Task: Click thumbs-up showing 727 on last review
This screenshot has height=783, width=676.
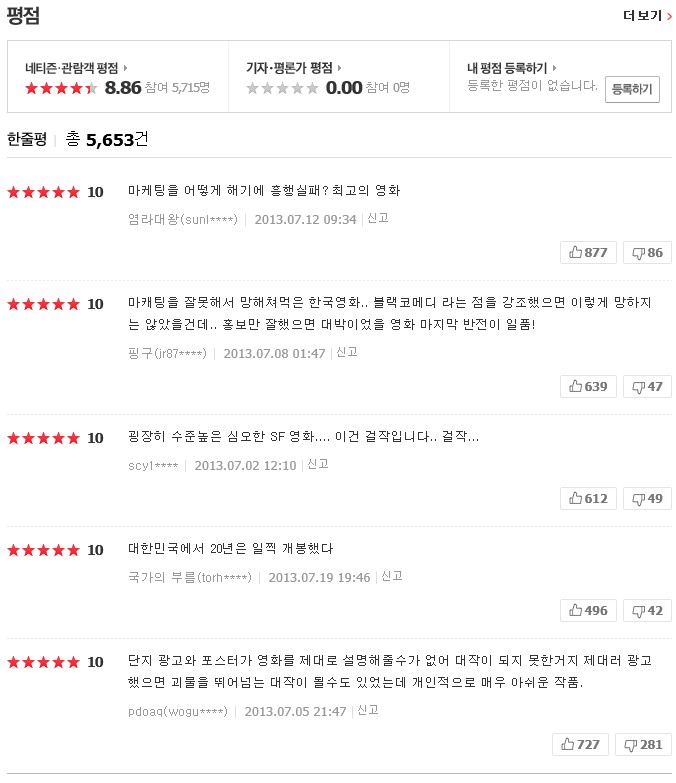Action: (580, 744)
